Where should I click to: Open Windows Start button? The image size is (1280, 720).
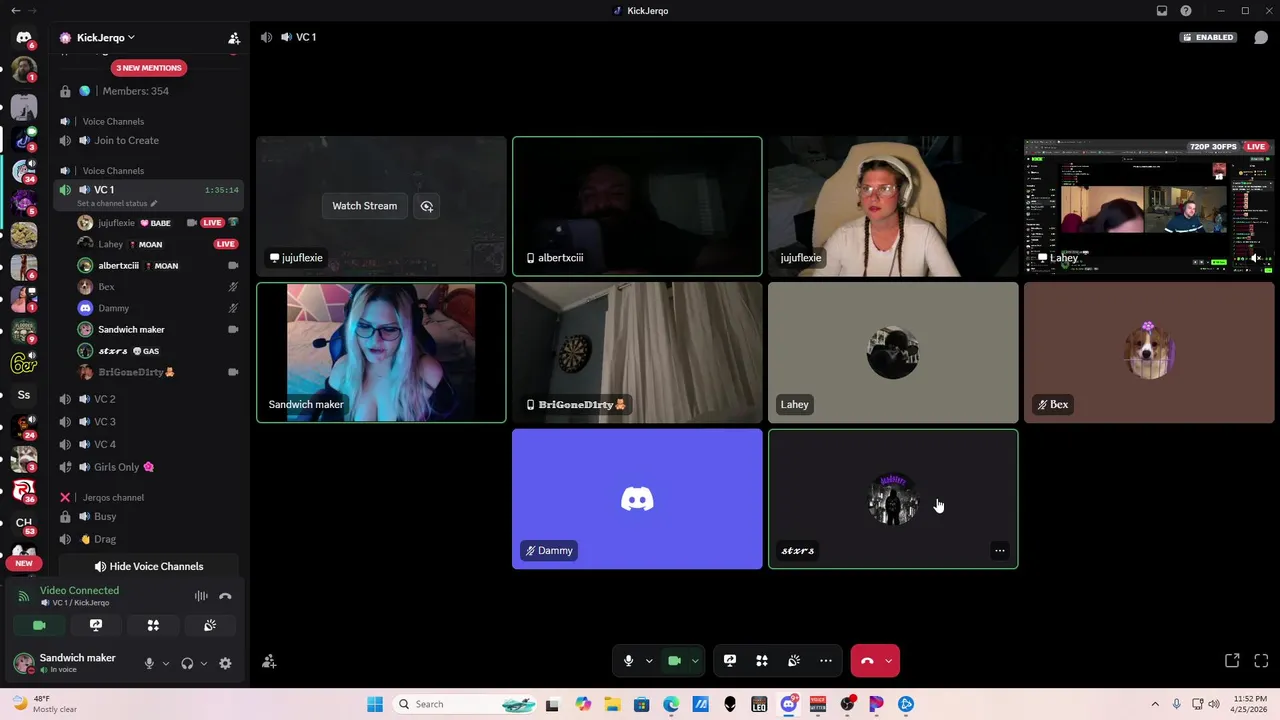coord(375,704)
